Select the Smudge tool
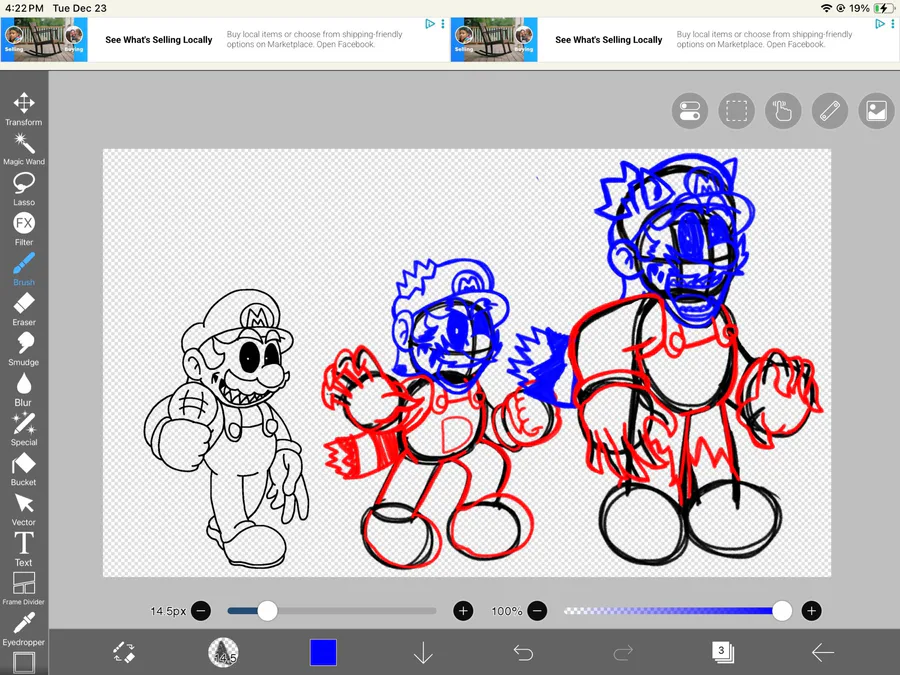900x675 pixels. click(24, 349)
